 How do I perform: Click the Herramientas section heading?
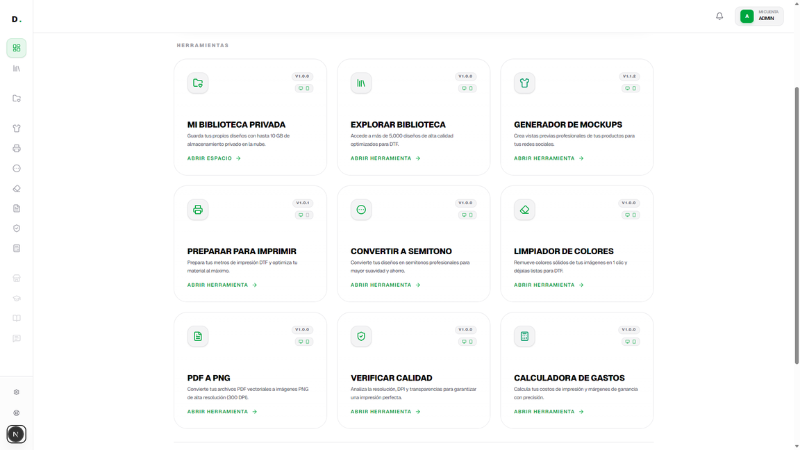coord(203,45)
